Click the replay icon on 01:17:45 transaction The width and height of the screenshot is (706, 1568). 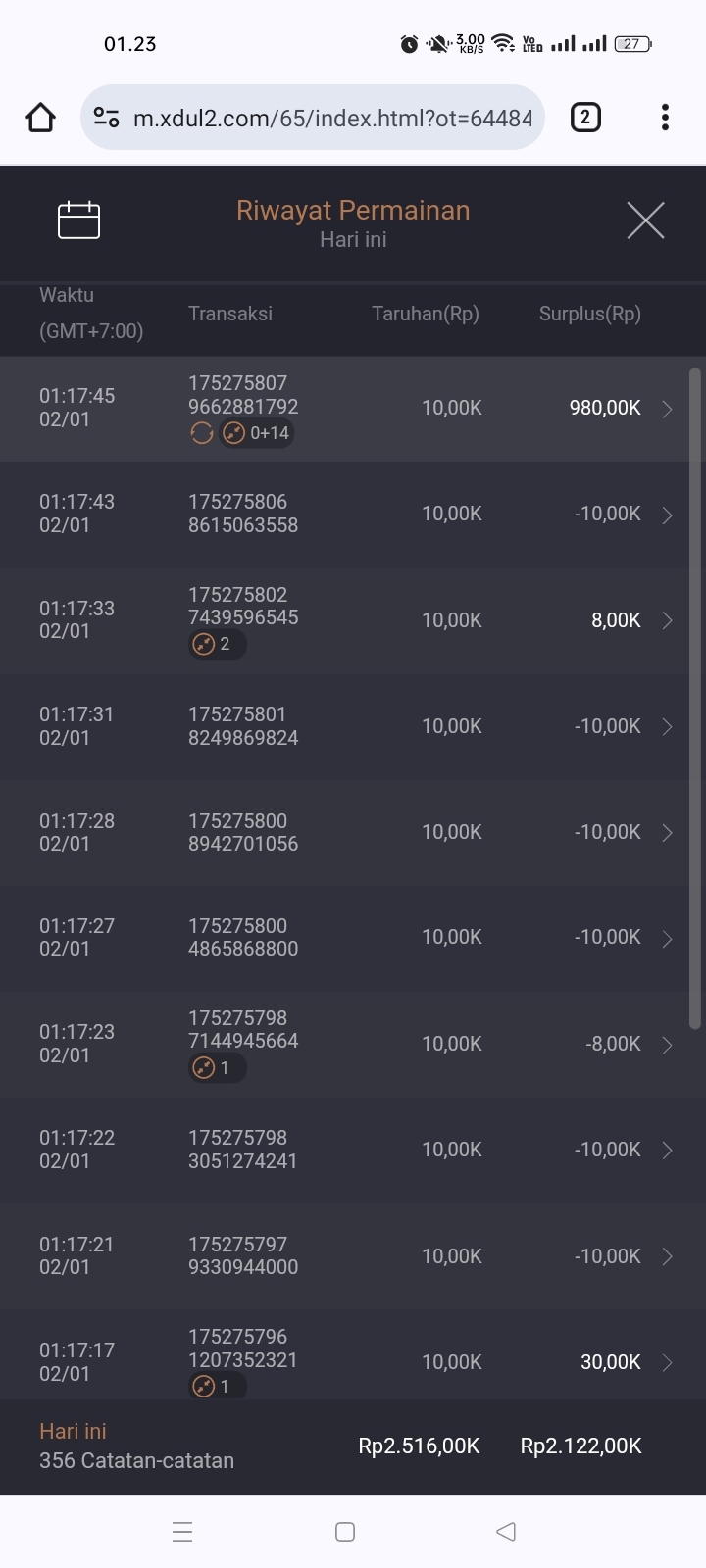click(202, 433)
